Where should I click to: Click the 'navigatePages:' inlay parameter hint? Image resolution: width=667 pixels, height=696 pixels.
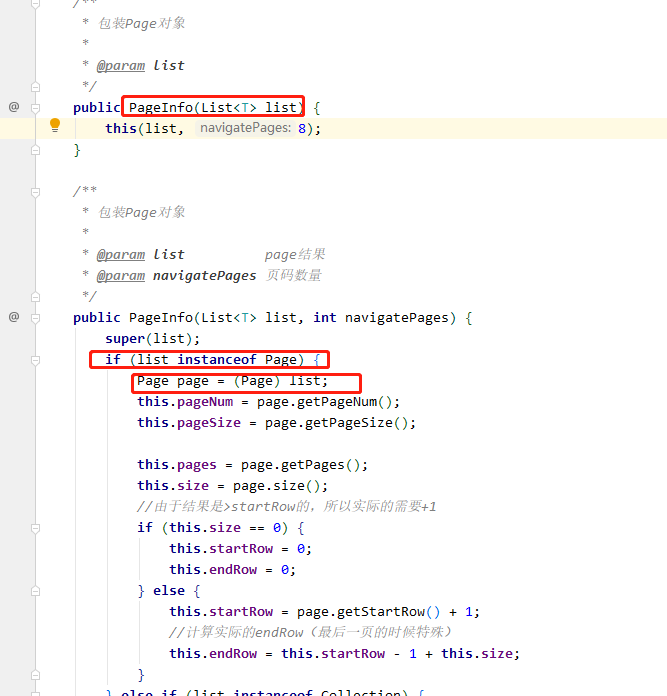pyautogui.click(x=245, y=128)
